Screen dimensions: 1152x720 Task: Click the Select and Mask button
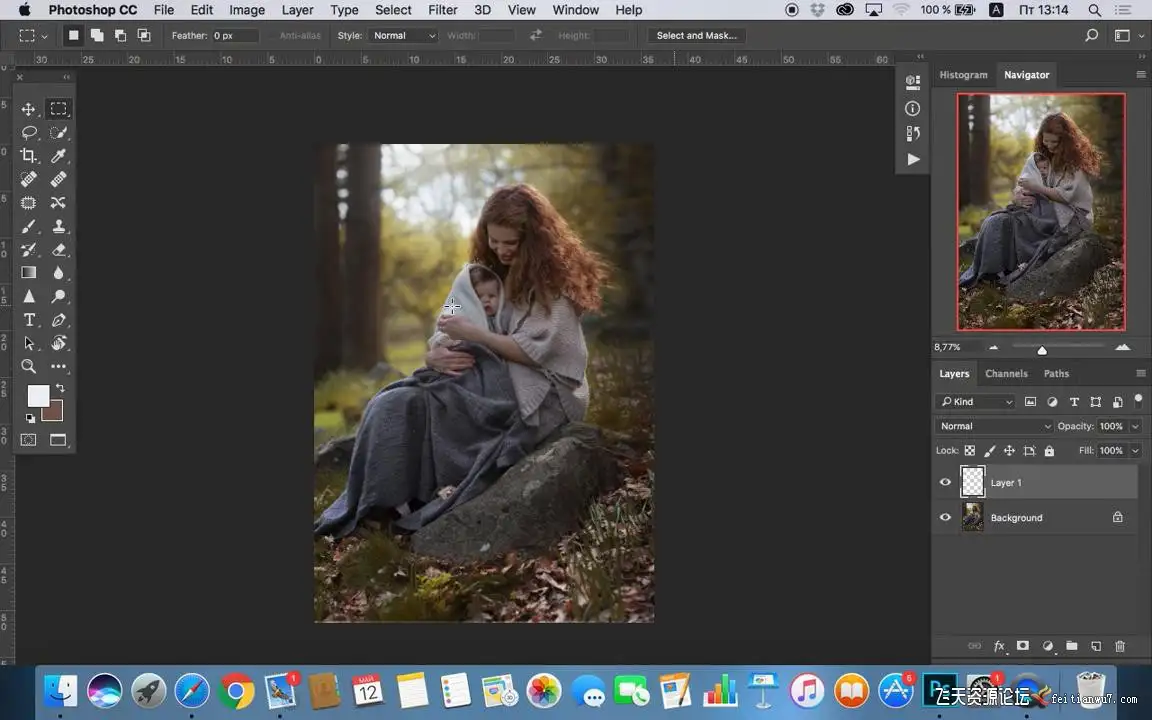pos(696,35)
